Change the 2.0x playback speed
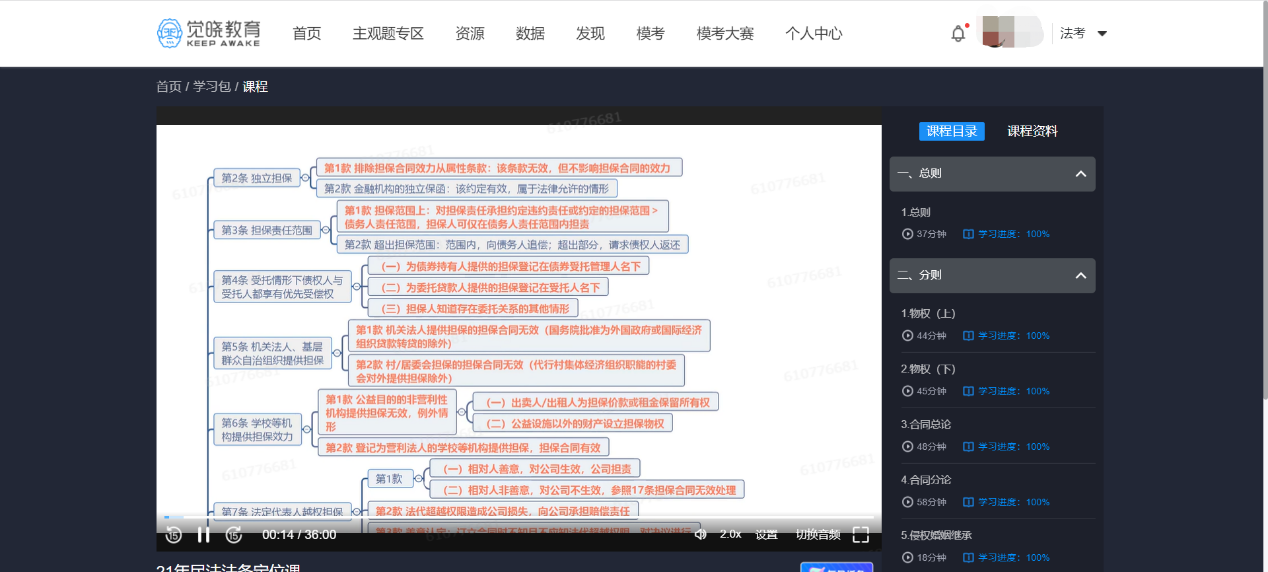This screenshot has height=572, width=1268. pyautogui.click(x=730, y=535)
